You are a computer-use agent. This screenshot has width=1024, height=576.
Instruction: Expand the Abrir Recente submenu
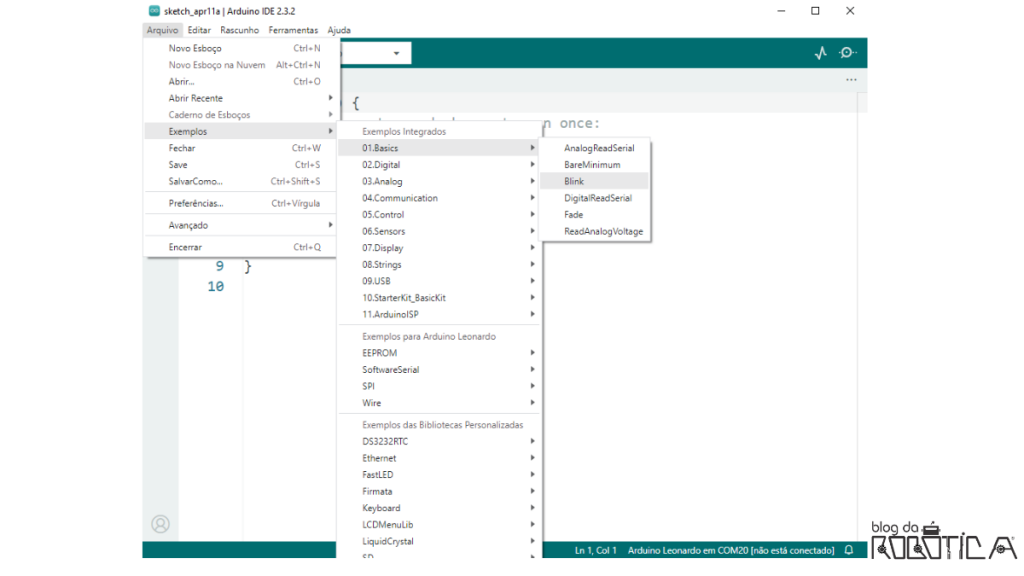coord(240,98)
